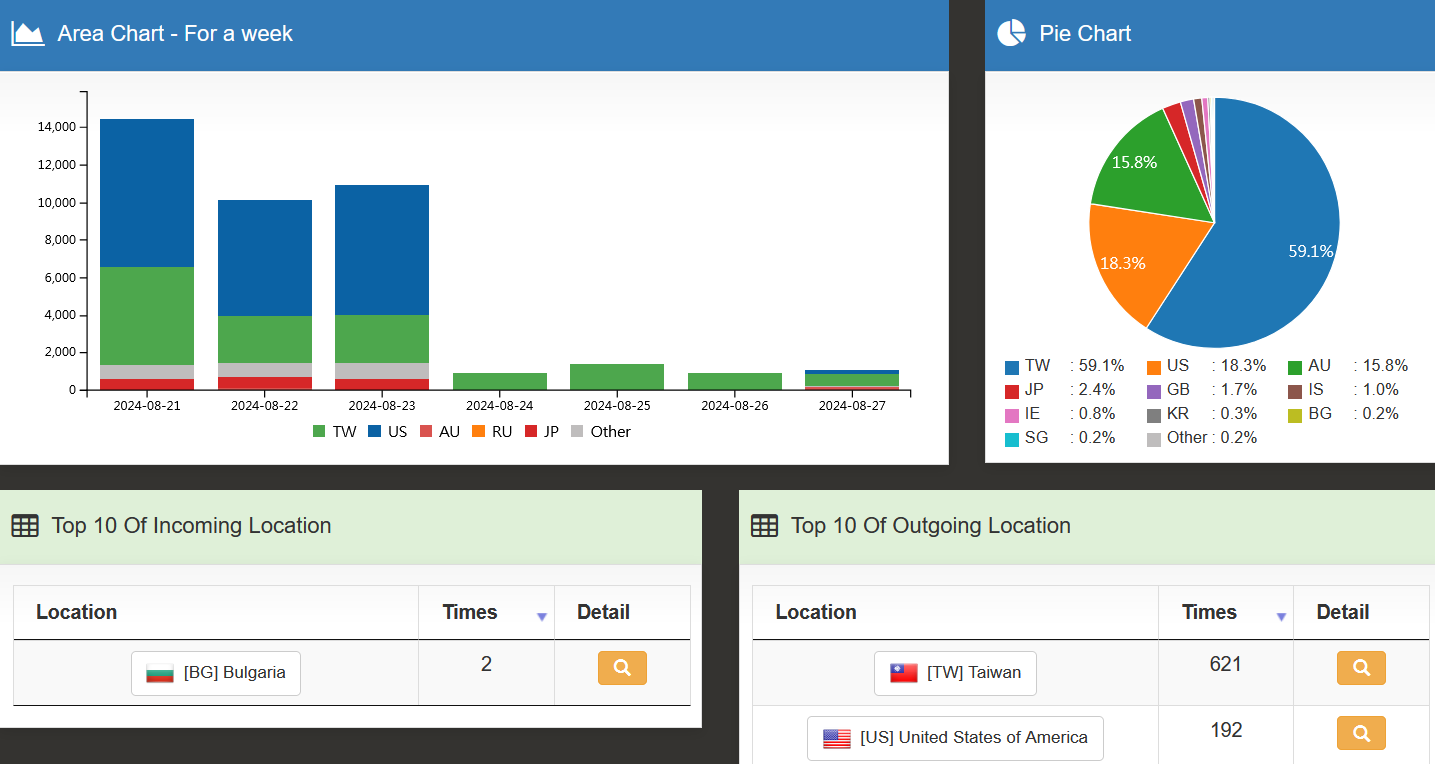The image size is (1435, 764).
Task: Sort incoming table by Times arrow
Action: coord(542,617)
